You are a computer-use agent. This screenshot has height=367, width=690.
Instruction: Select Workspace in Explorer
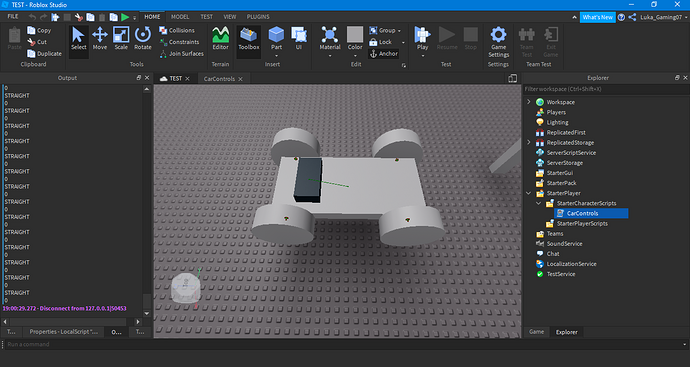(x=560, y=102)
